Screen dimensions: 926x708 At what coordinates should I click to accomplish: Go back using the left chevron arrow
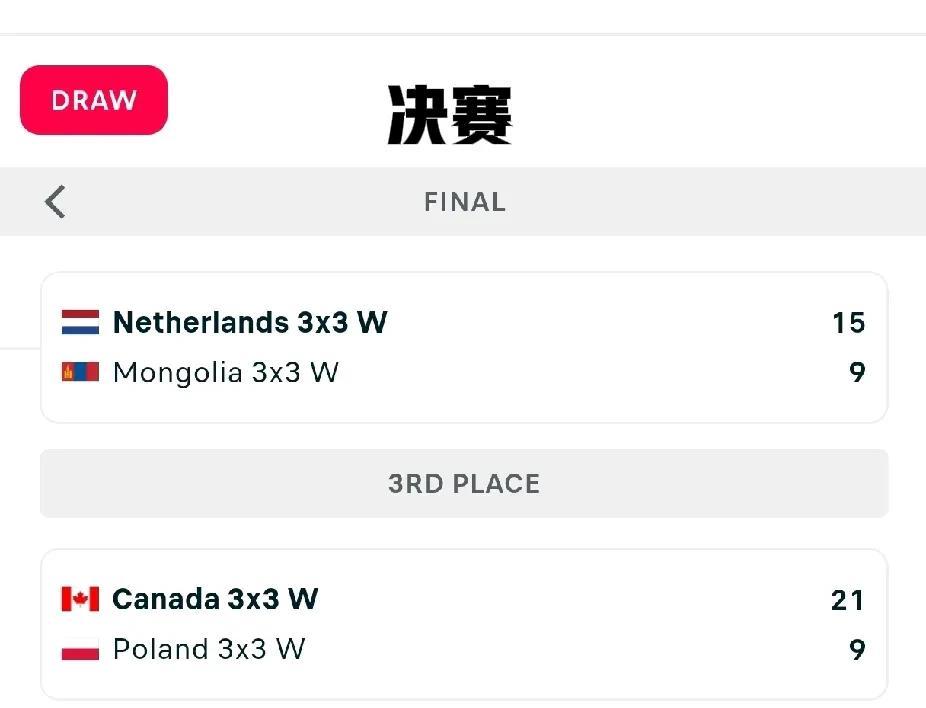pos(55,202)
